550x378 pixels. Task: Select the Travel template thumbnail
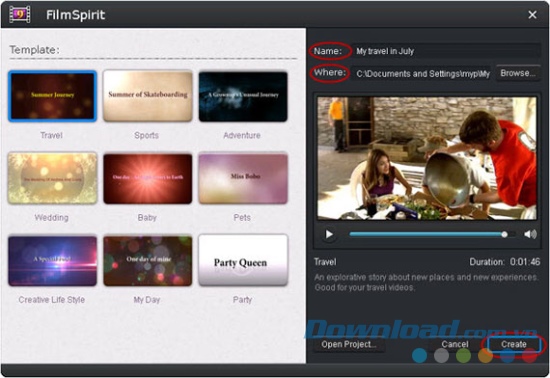(52, 96)
